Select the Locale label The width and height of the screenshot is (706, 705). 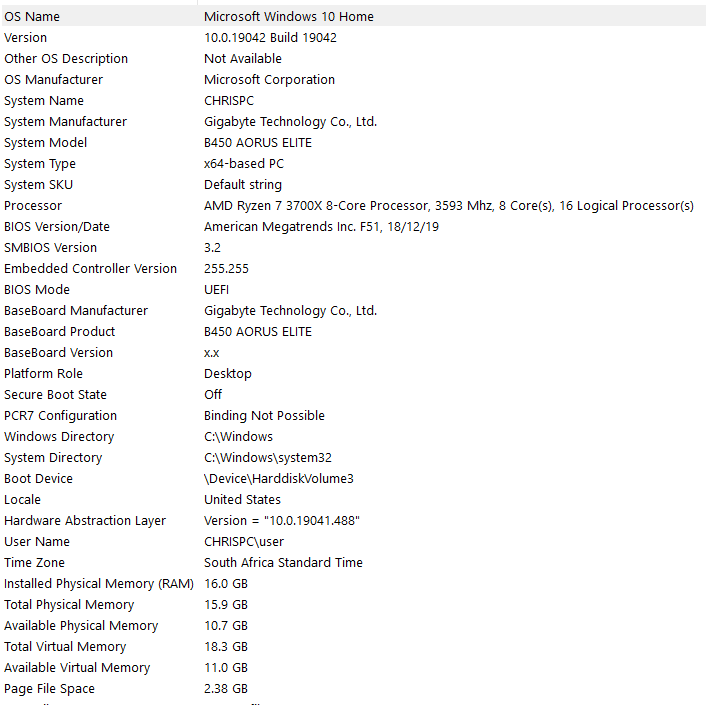click(23, 500)
